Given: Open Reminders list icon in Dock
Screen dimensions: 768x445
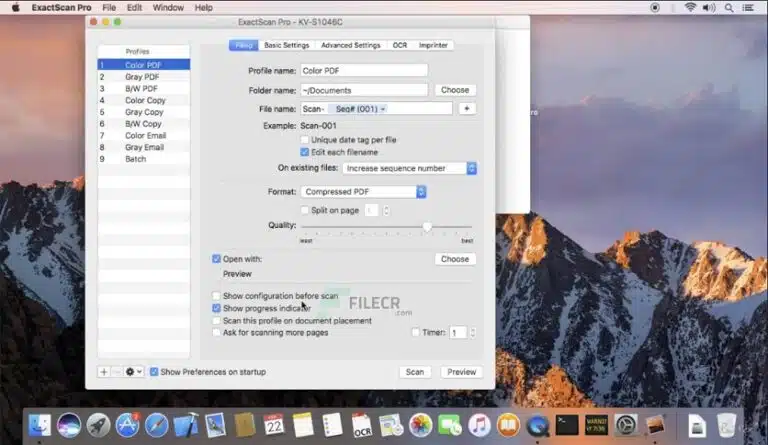Looking at the screenshot, I should point(333,424).
